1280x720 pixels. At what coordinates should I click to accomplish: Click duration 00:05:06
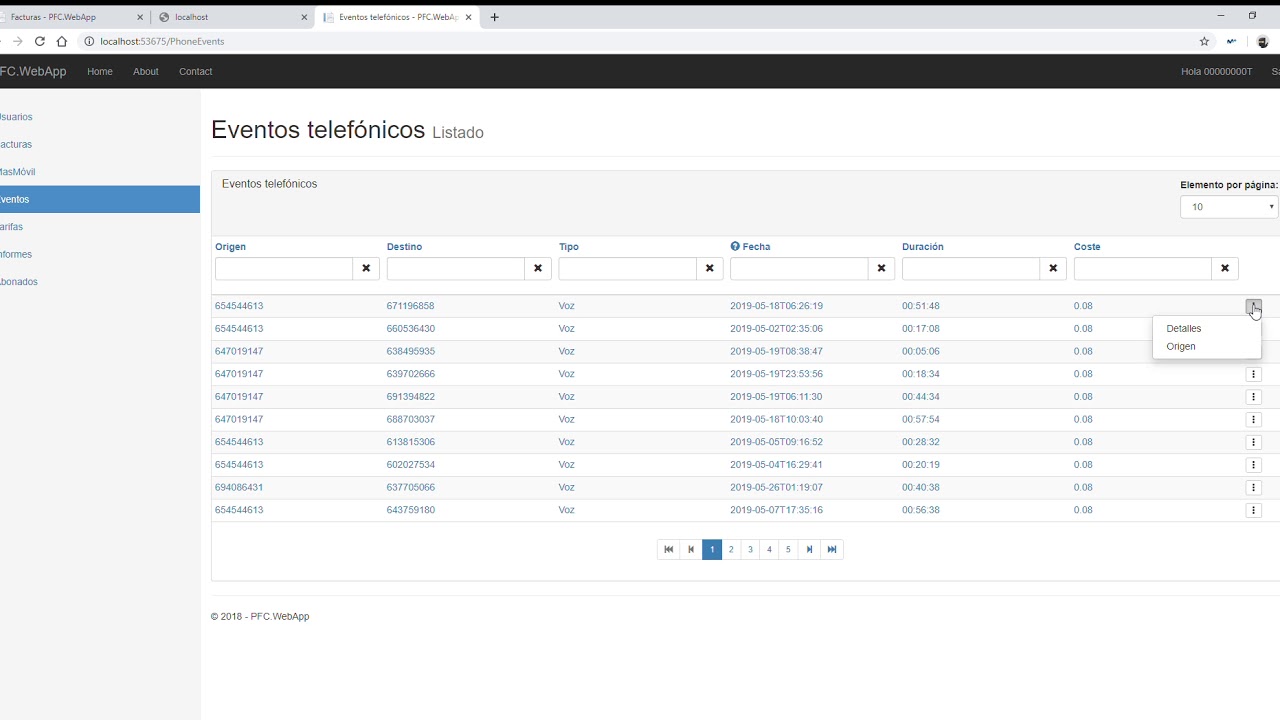921,352
